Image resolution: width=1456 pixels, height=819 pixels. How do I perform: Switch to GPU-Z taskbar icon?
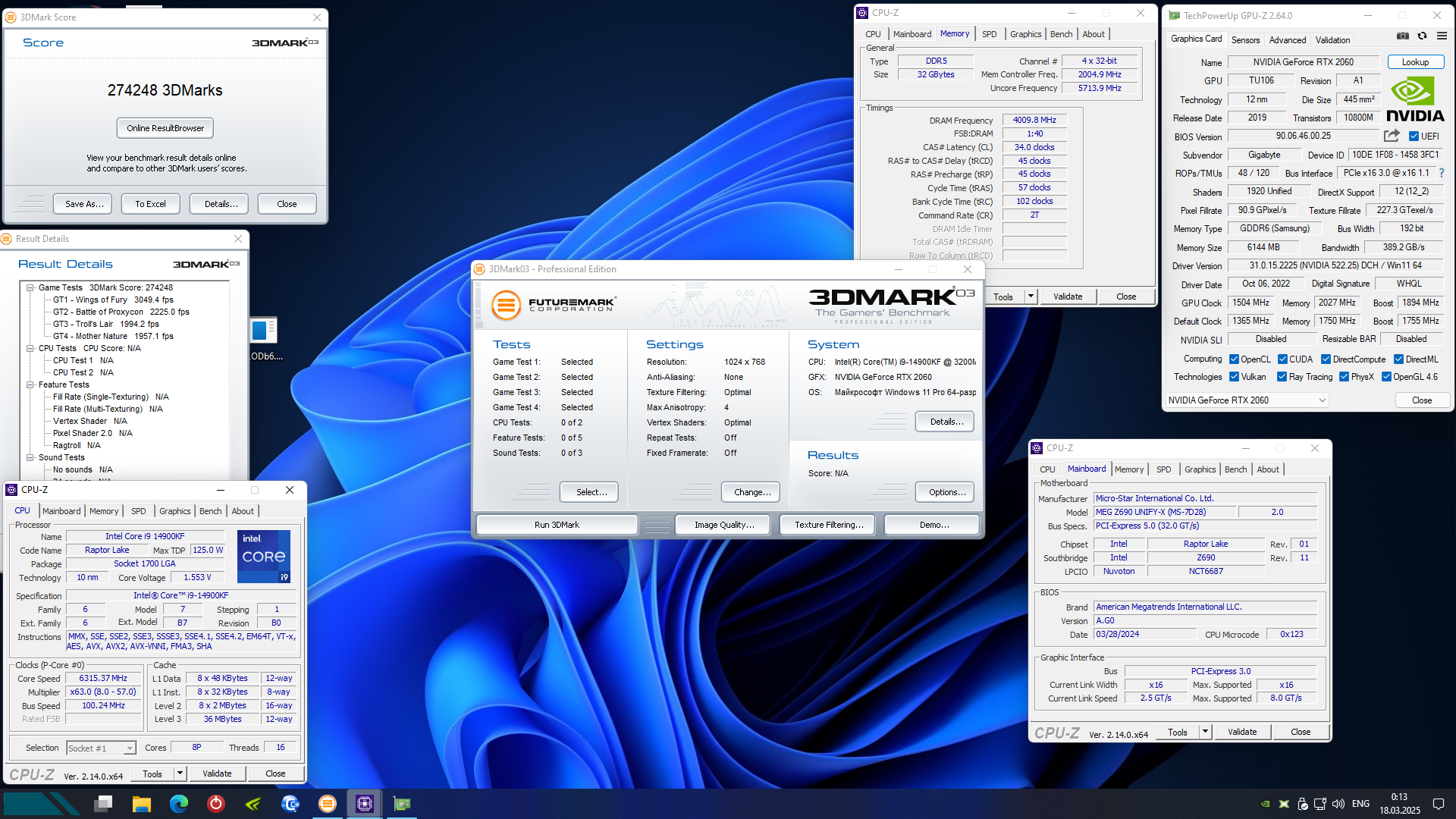pos(402,804)
